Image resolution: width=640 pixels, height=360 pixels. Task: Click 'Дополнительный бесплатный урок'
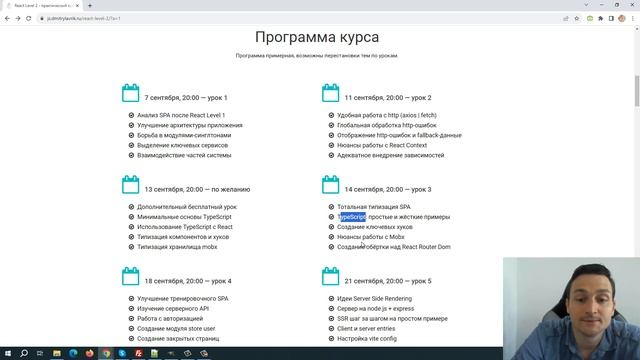click(187, 207)
